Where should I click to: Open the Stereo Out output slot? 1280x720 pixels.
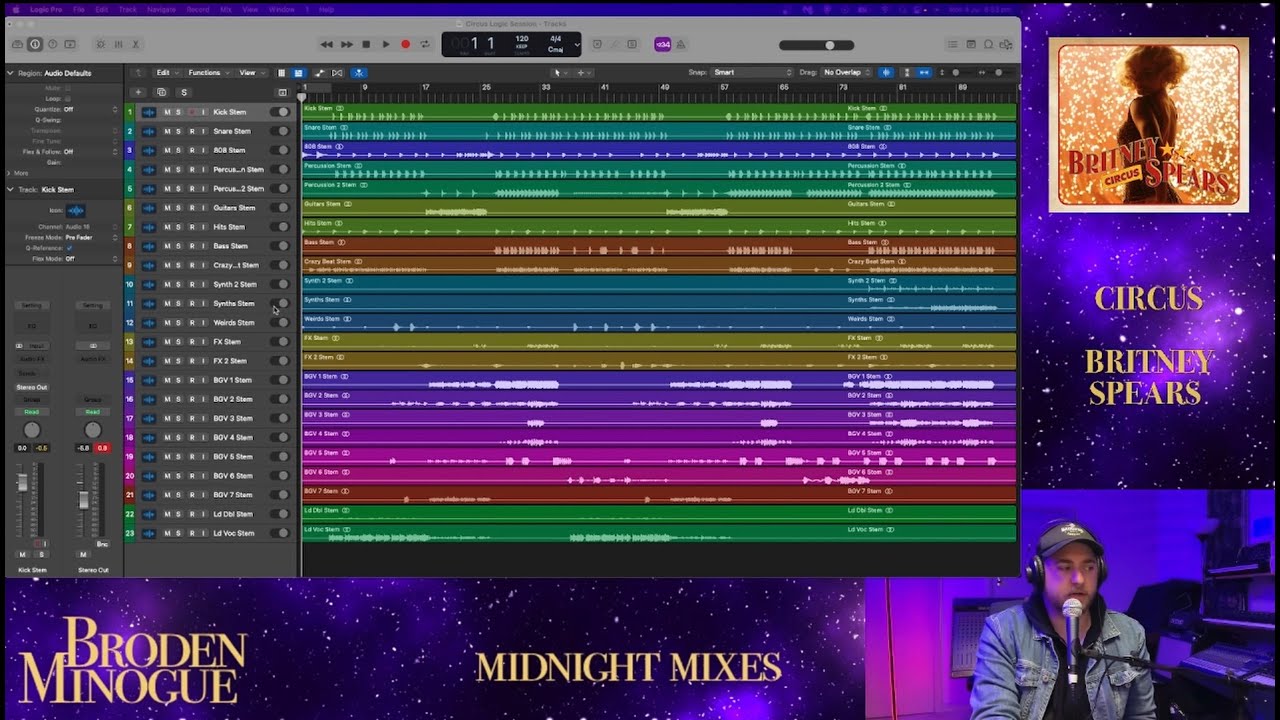(32, 387)
